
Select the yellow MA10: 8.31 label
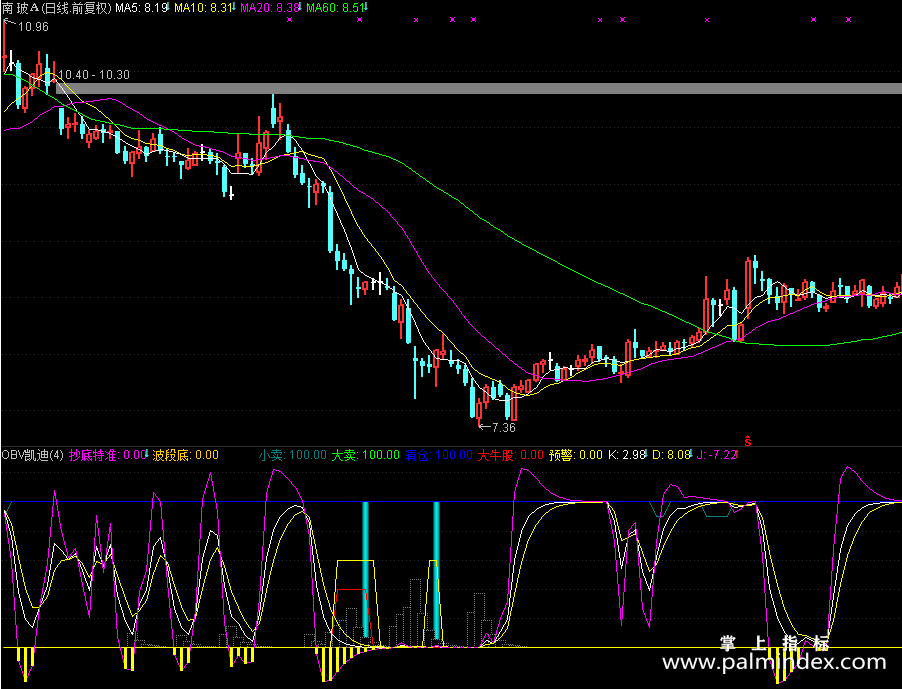click(202, 7)
